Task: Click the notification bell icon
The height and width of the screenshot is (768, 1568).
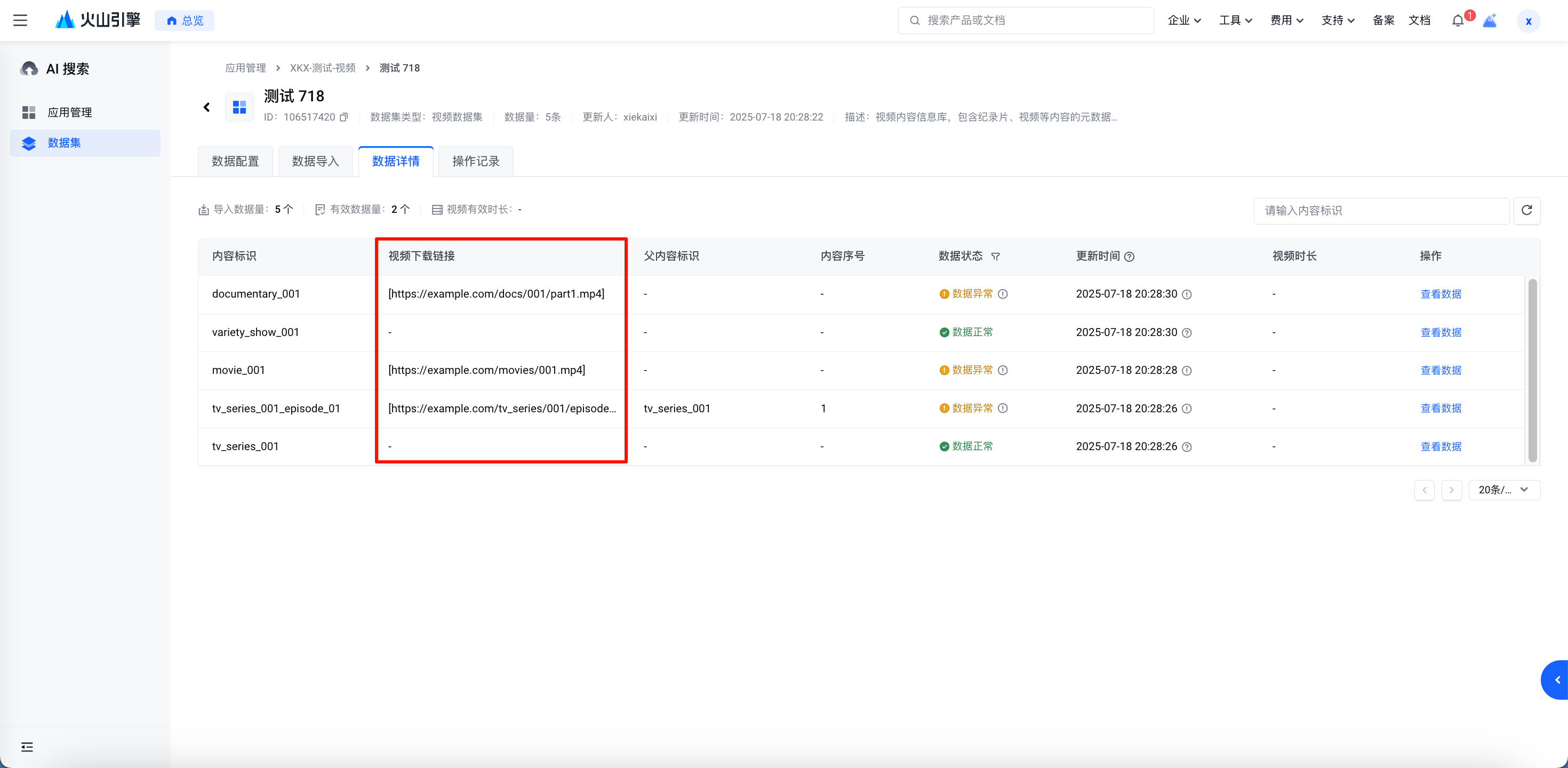Action: click(x=1457, y=21)
